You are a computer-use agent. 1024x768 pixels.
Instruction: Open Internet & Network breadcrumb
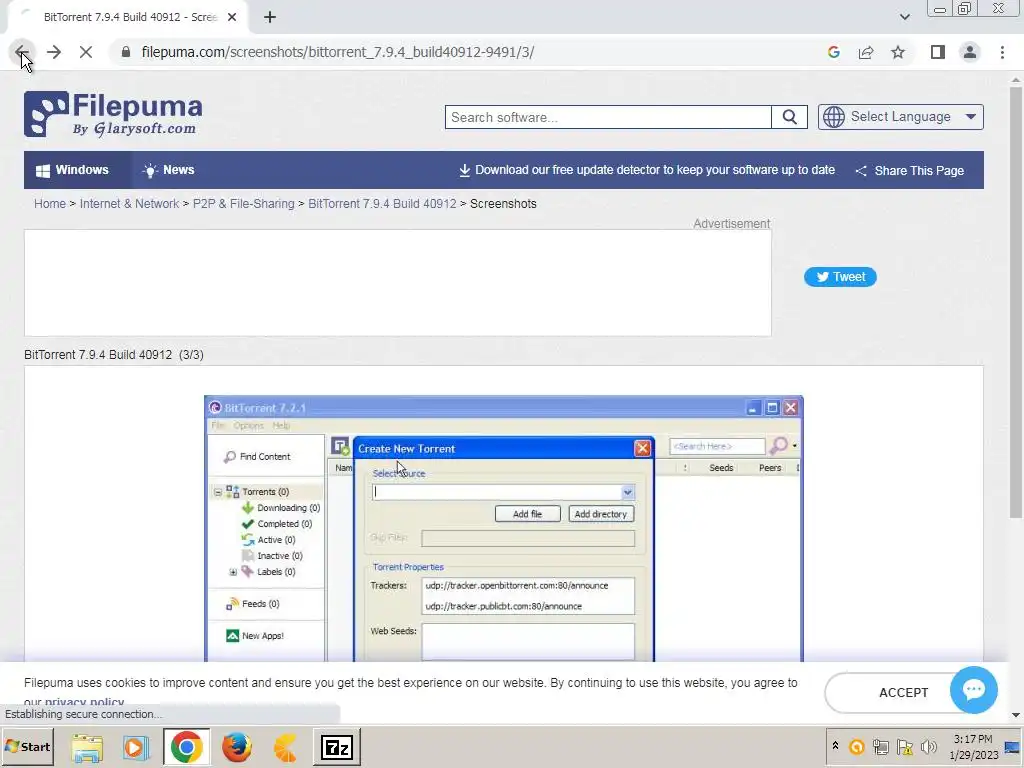click(129, 204)
